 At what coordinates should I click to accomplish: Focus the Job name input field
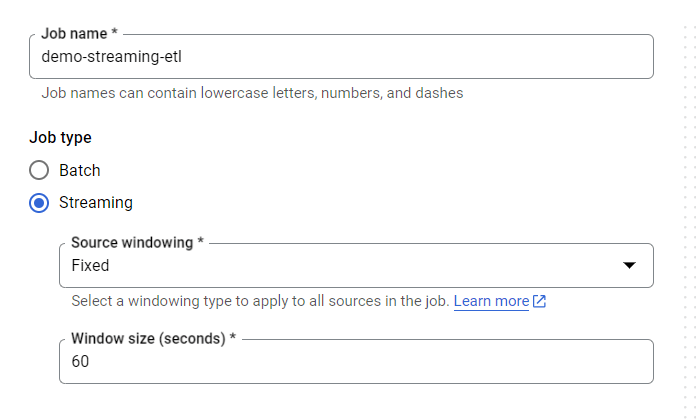tap(400, 57)
